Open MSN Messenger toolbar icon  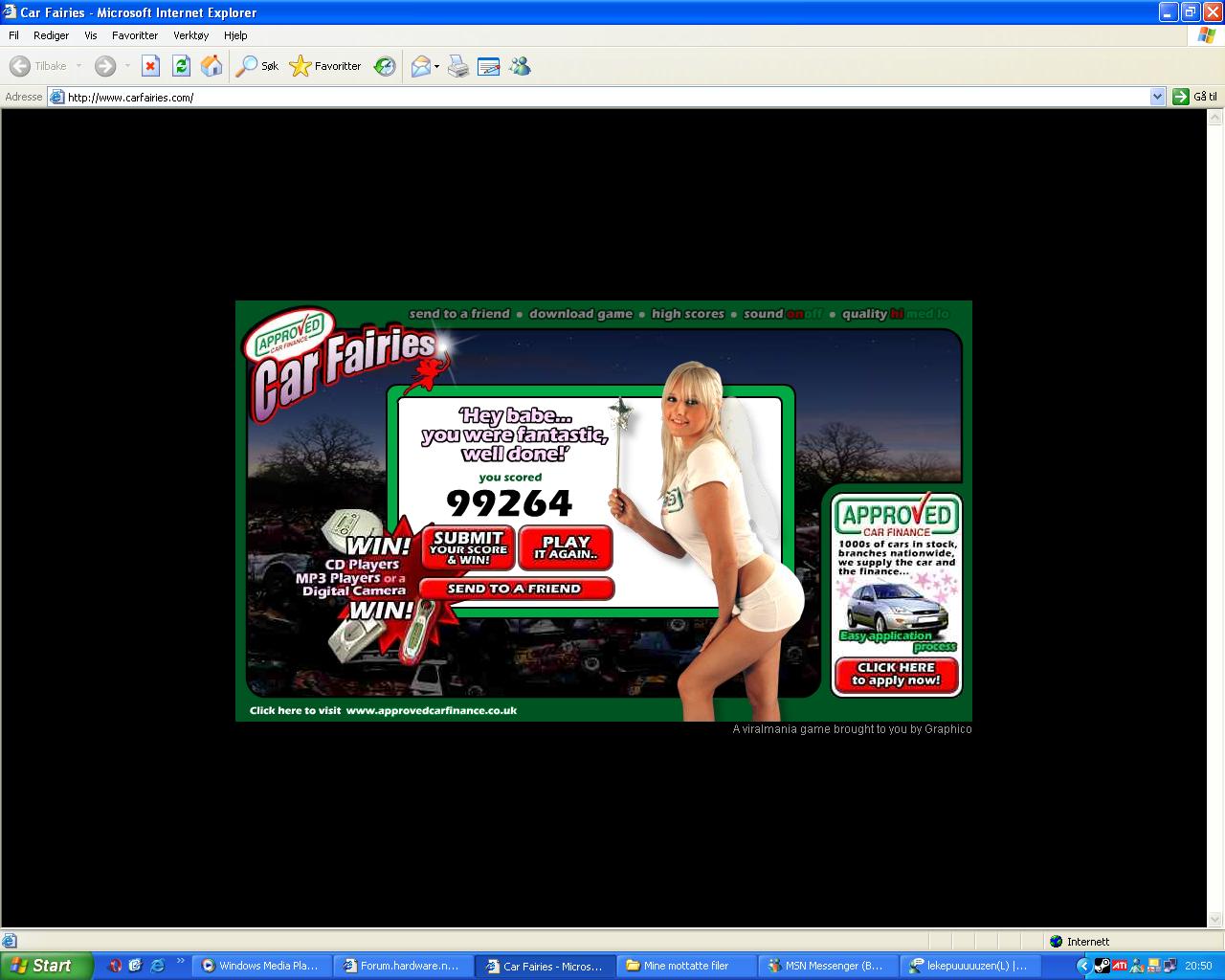(x=520, y=66)
